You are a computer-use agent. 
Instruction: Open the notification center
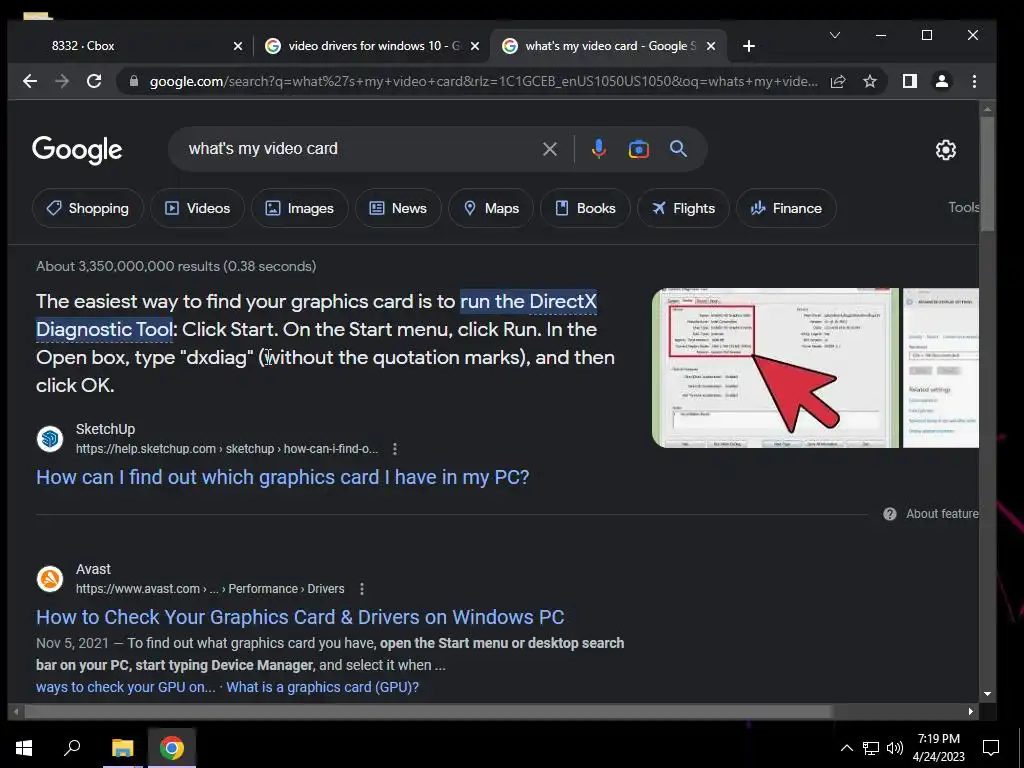coord(991,748)
